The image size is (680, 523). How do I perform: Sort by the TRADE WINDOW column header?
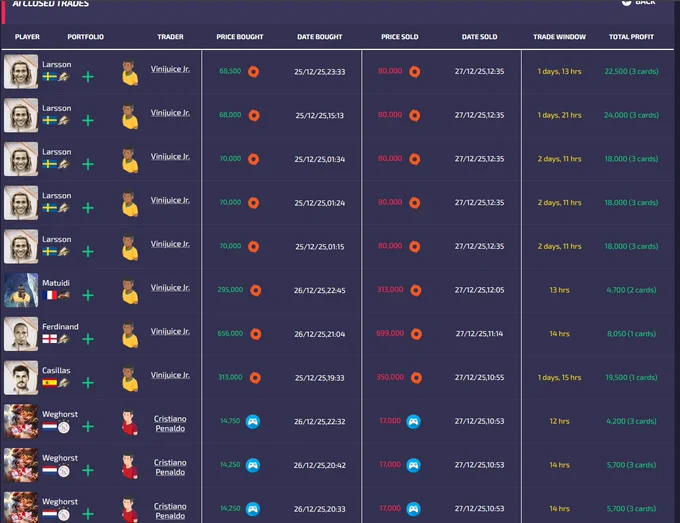point(559,37)
